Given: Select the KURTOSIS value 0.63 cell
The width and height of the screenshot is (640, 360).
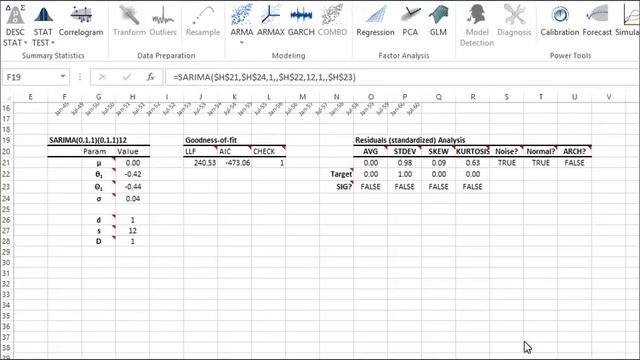Looking at the screenshot, I should 473,162.
